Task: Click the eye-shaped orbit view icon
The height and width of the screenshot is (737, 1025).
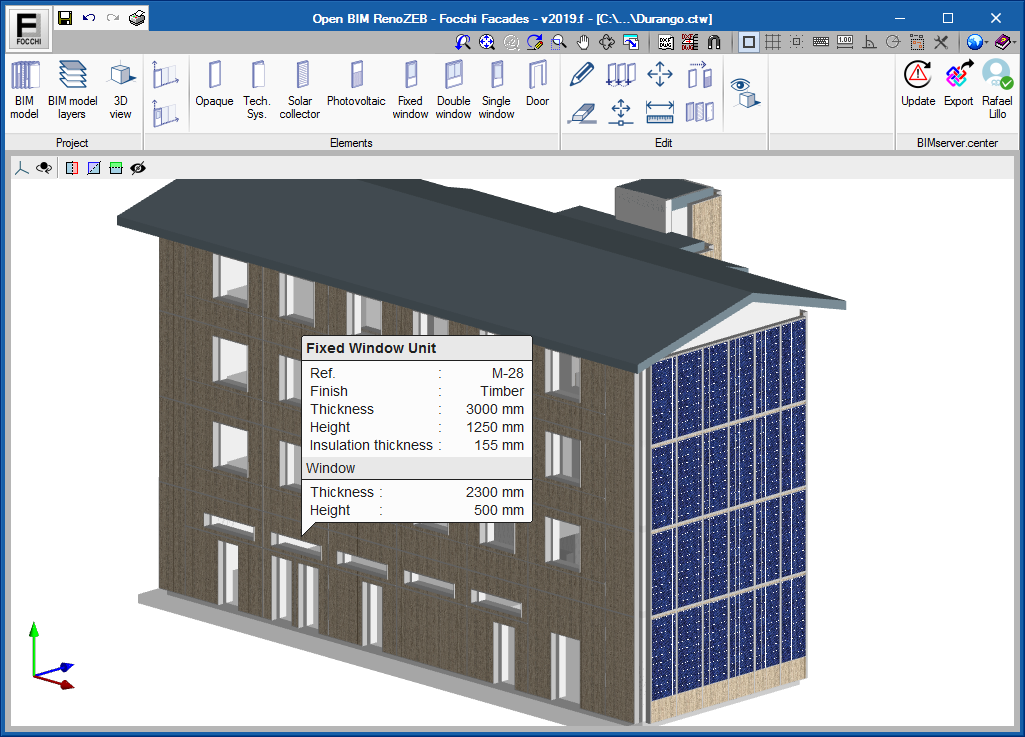Action: (44, 169)
